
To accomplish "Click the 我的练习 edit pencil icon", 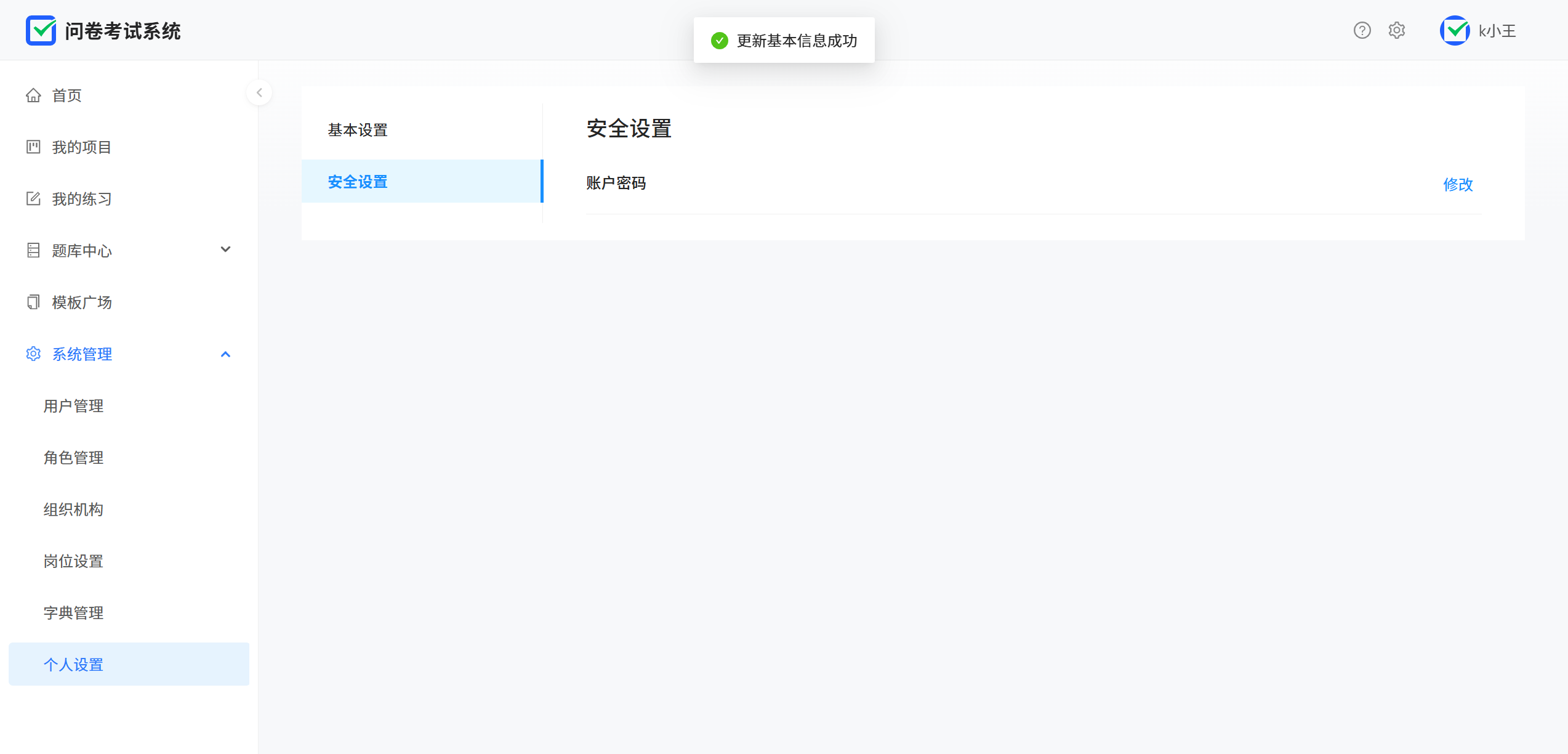I will pos(33,199).
